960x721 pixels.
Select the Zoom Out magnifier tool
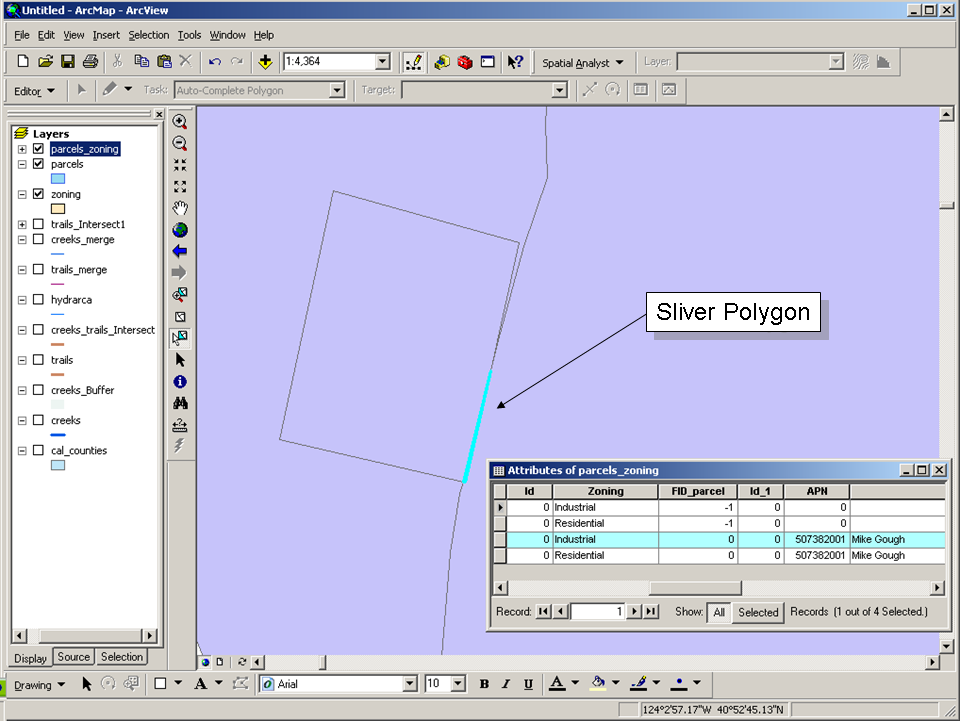point(180,143)
